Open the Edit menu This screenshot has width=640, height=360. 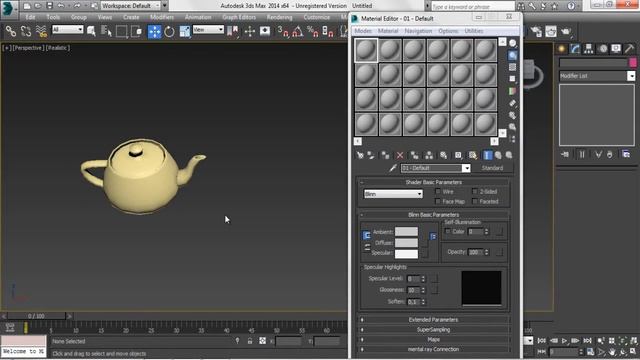(30, 17)
